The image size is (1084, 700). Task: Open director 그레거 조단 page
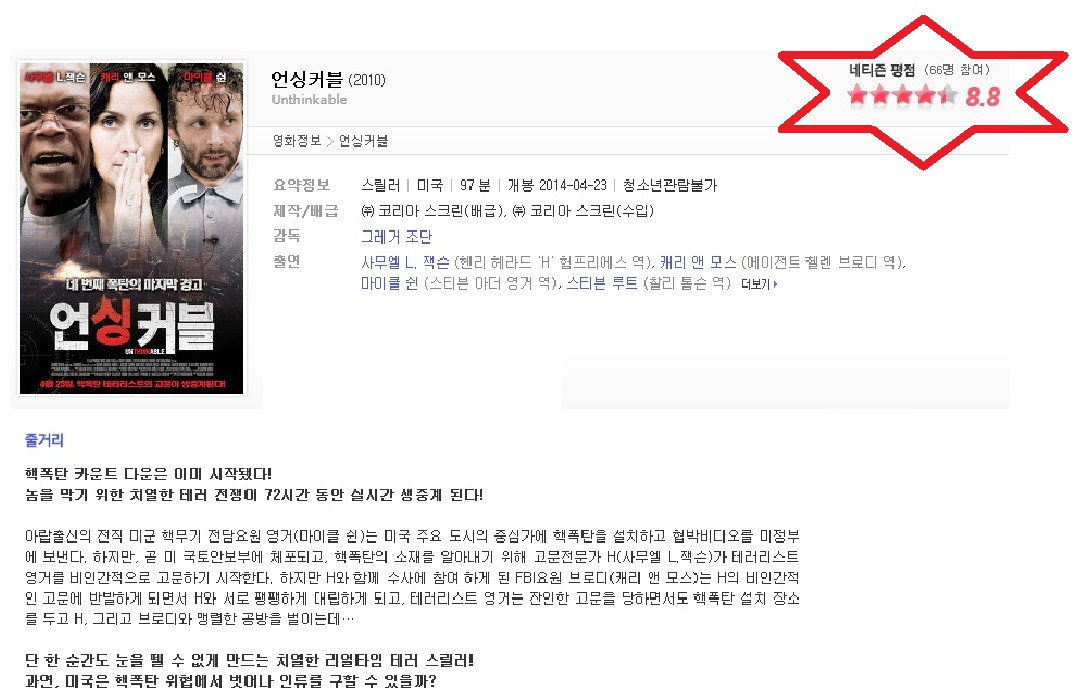[x=396, y=236]
